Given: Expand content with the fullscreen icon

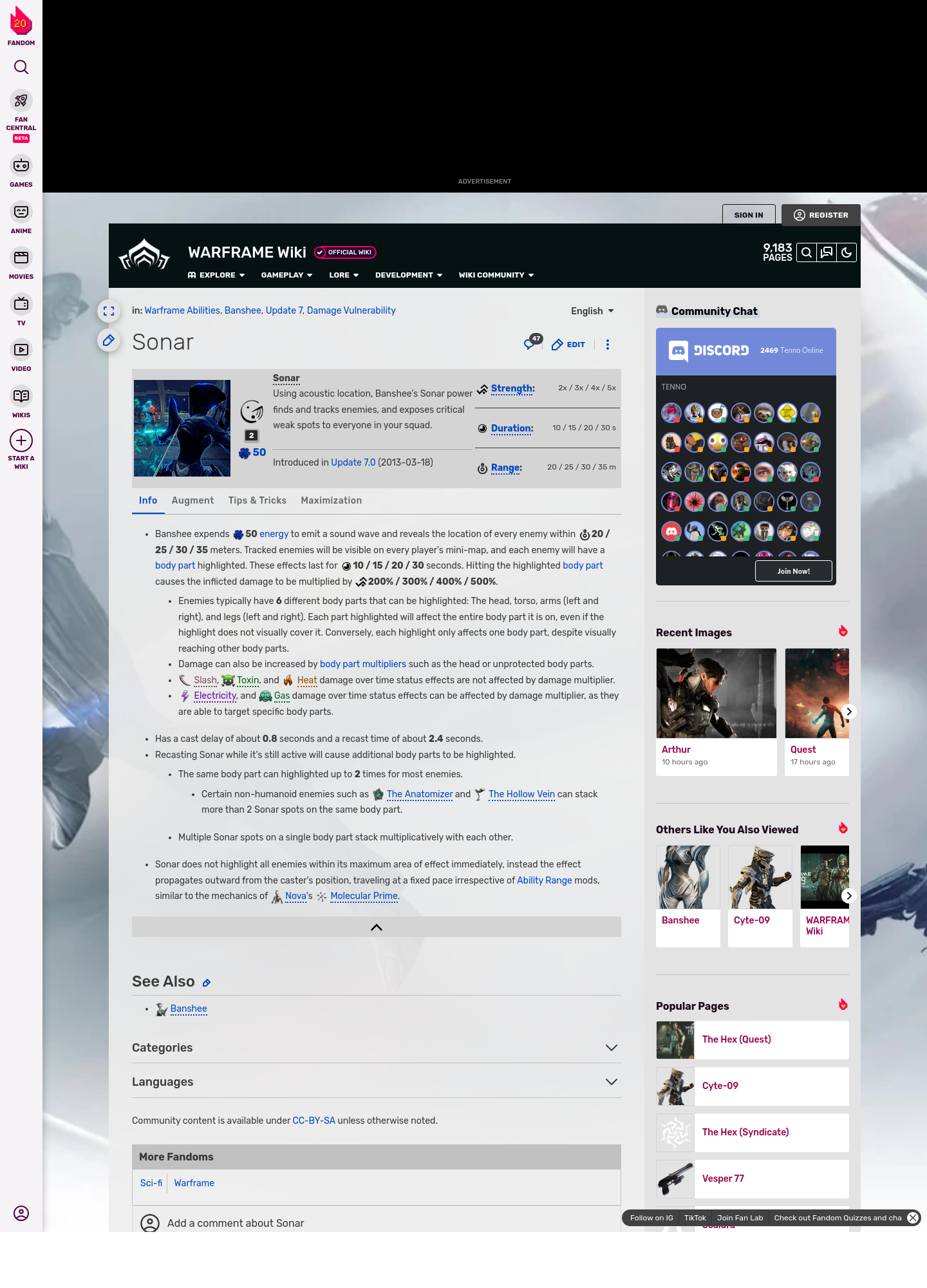Looking at the screenshot, I should tap(109, 311).
